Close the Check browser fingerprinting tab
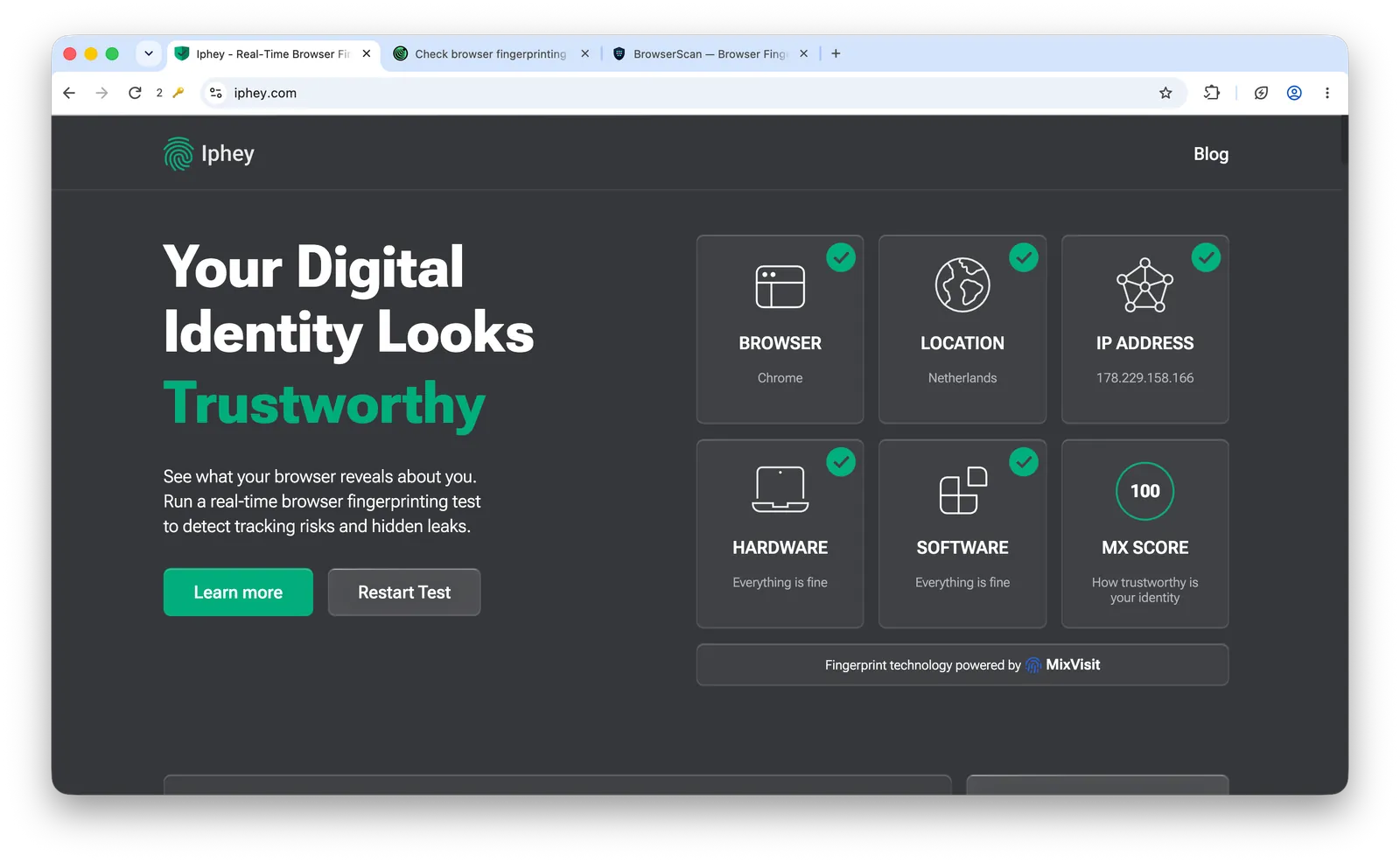 coord(584,53)
